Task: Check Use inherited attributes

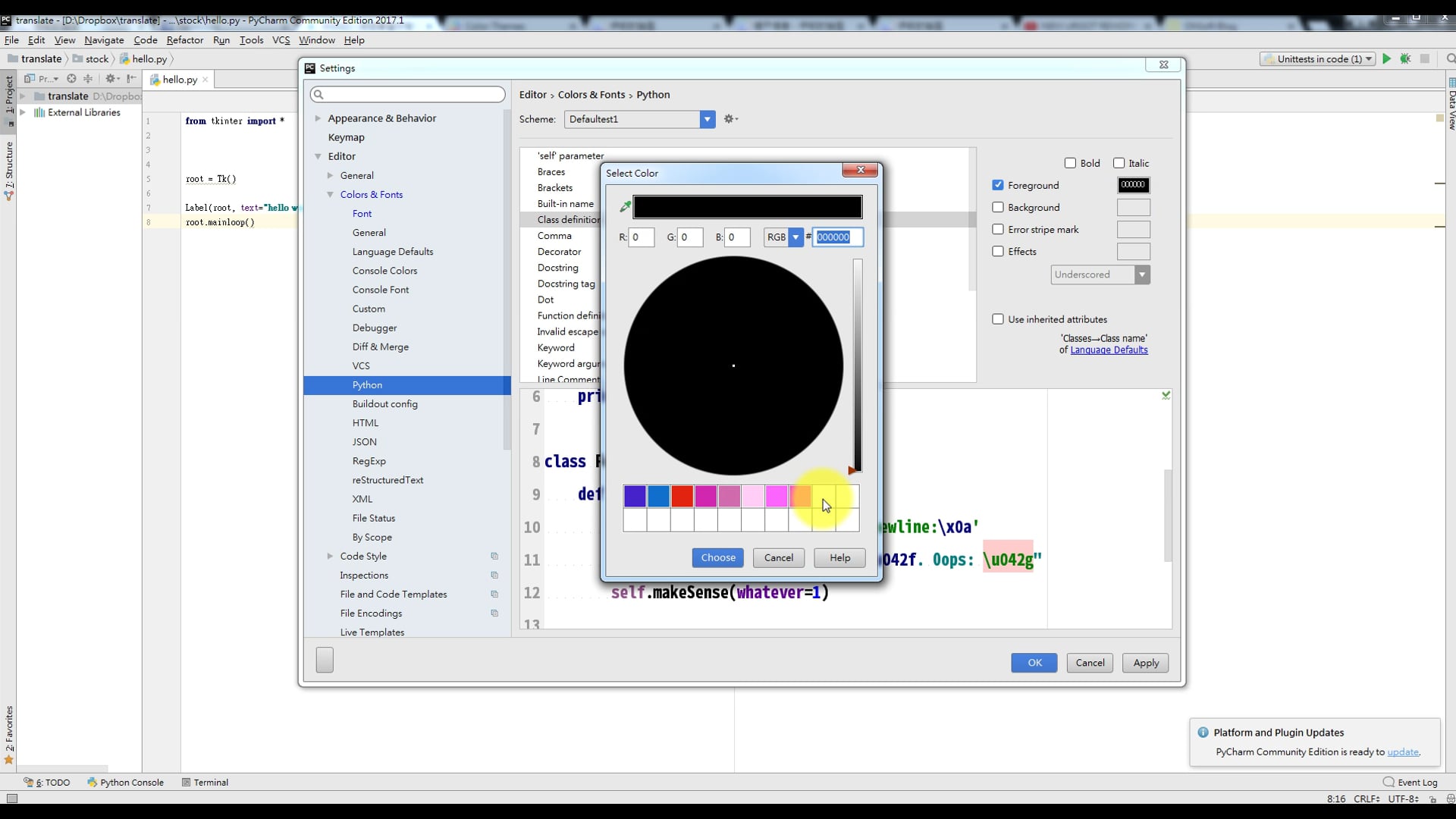Action: click(x=998, y=319)
